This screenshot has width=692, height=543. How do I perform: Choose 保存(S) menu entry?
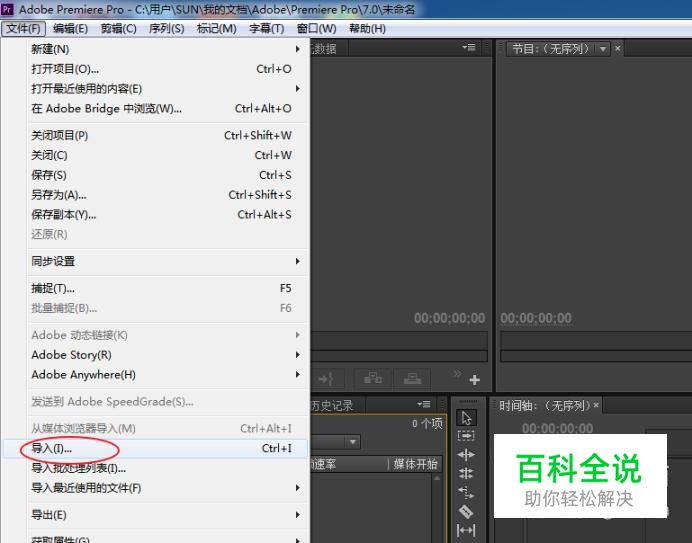(x=166, y=175)
